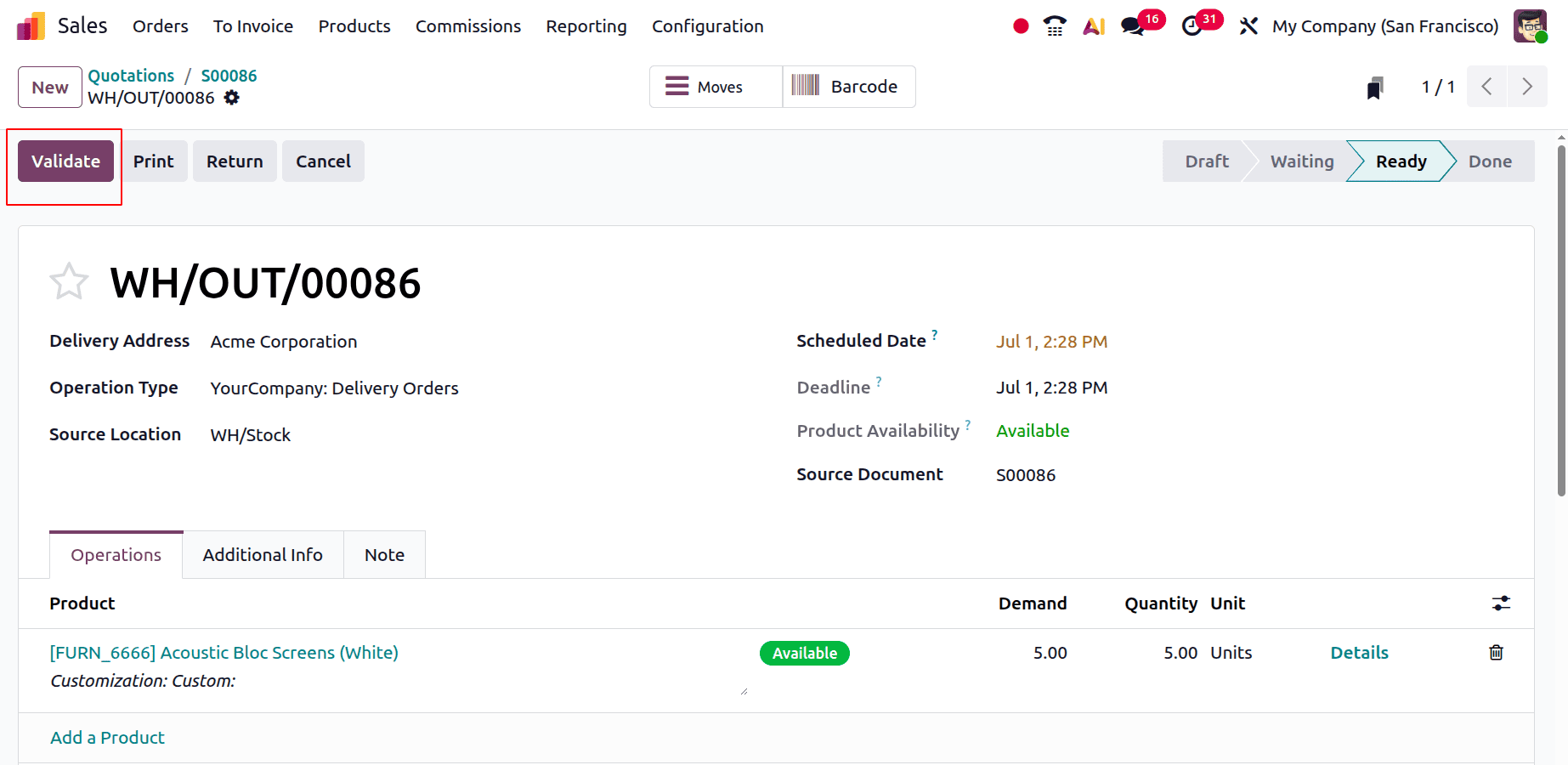Open the Configuration menu

tap(708, 26)
